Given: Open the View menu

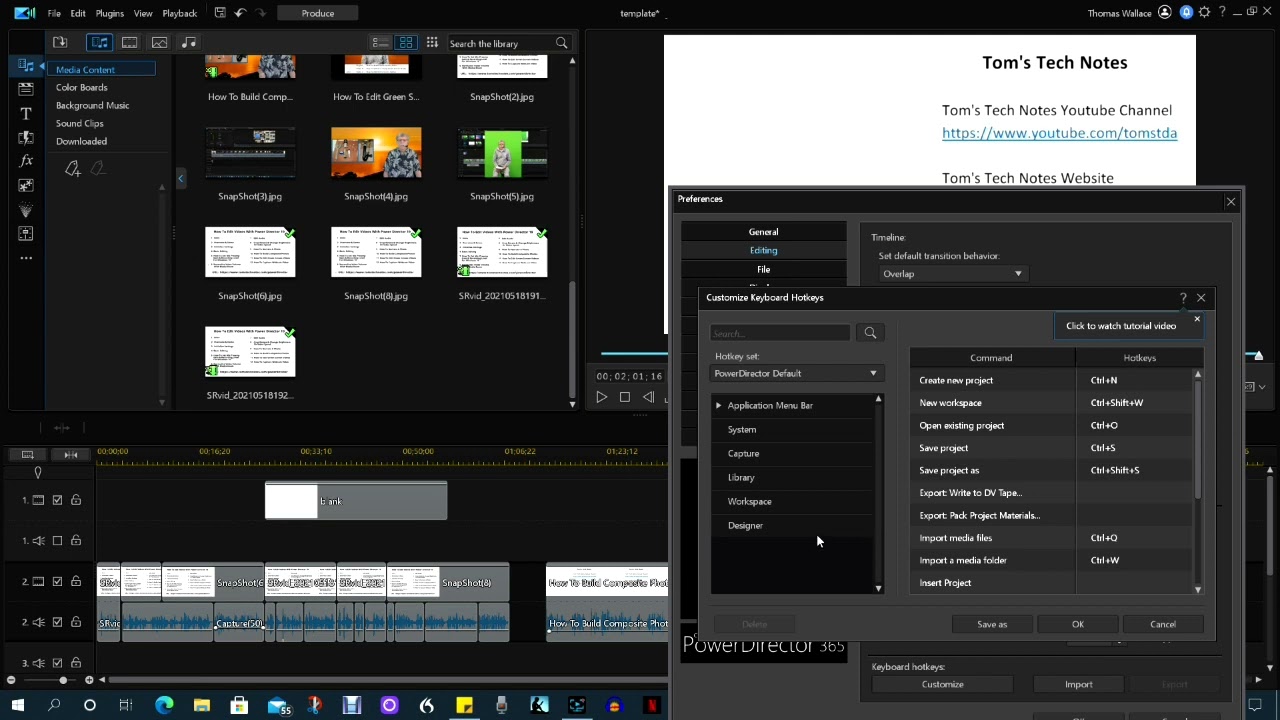Looking at the screenshot, I should pos(143,13).
